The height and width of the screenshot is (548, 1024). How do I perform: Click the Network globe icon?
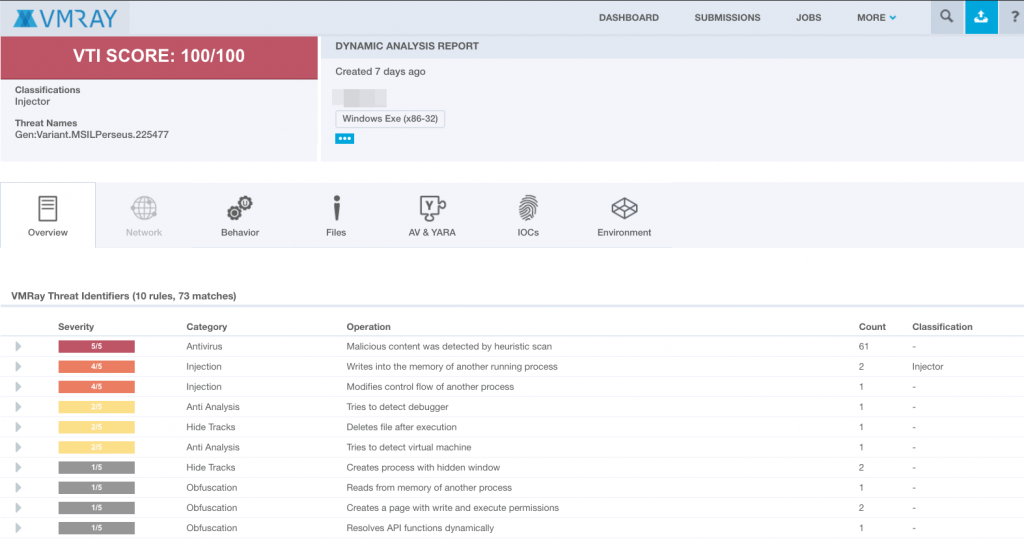tap(144, 208)
